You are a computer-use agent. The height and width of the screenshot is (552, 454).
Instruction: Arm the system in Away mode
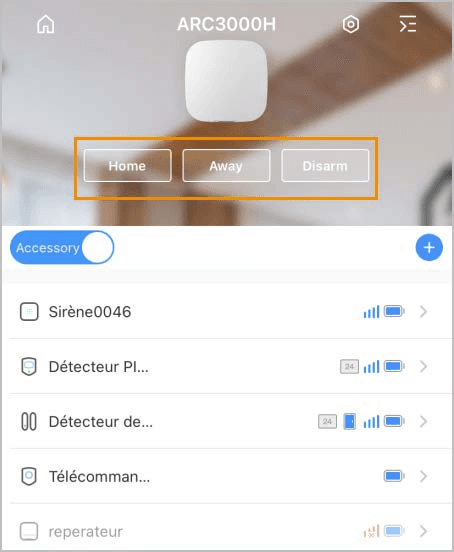tap(226, 165)
